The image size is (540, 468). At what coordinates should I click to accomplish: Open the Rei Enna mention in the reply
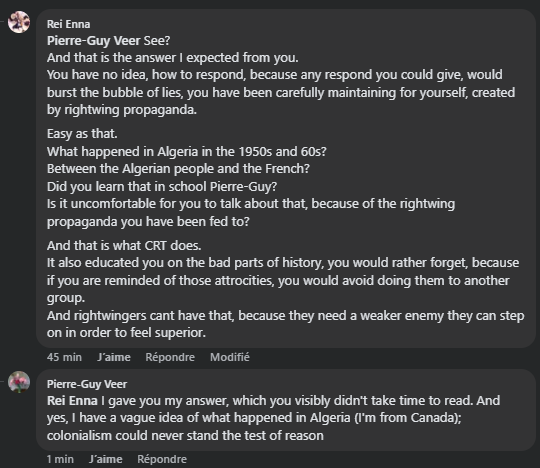tap(72, 401)
